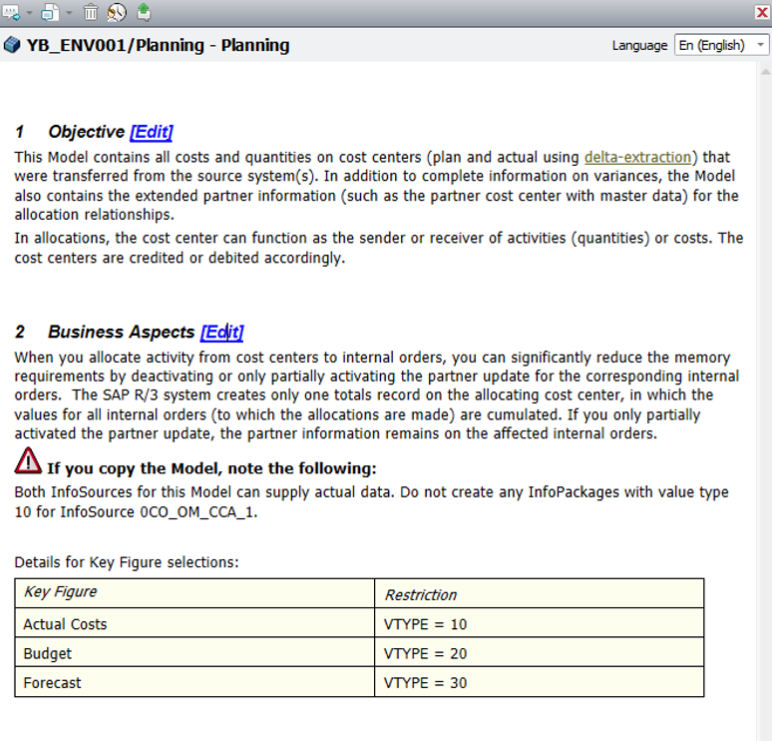Click the add comment icon in toolbar
Viewport: 772px width, 741px height.
pyautogui.click(x=12, y=12)
